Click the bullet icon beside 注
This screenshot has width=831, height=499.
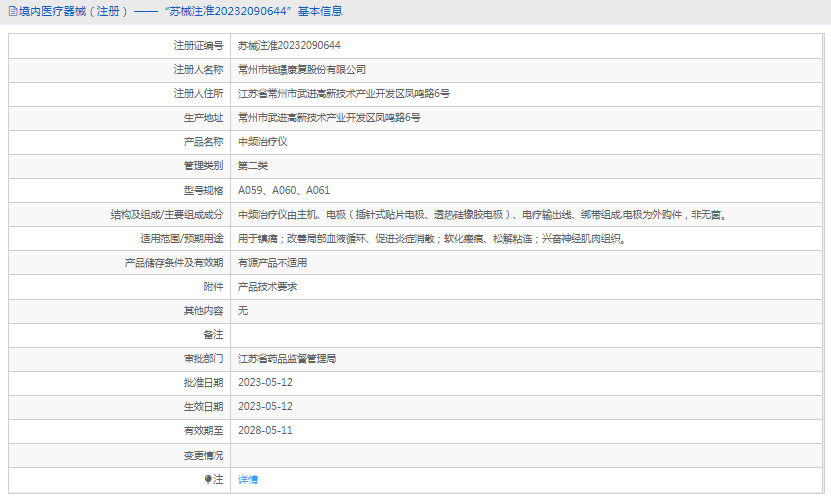208,479
